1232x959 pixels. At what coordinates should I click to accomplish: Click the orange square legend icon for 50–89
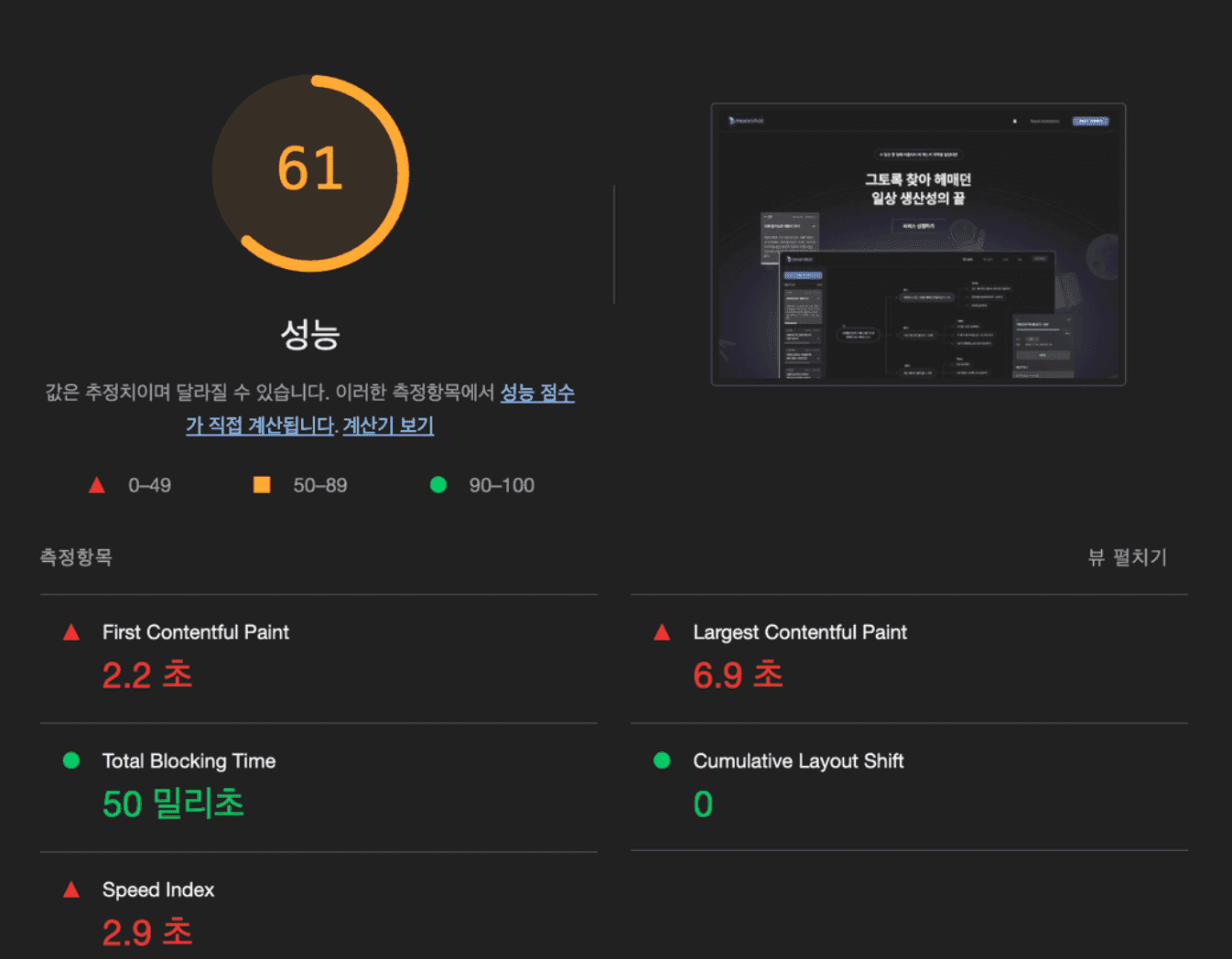(x=262, y=485)
